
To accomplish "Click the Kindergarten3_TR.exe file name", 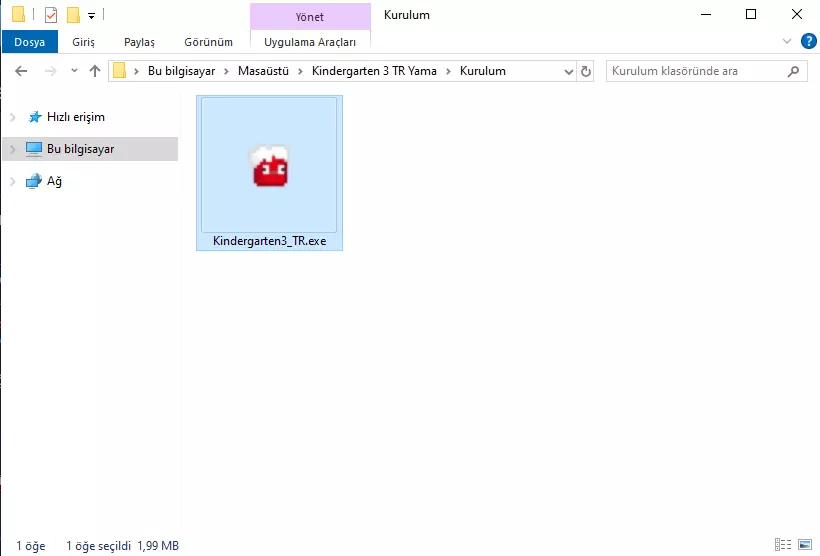I will tap(269, 241).
